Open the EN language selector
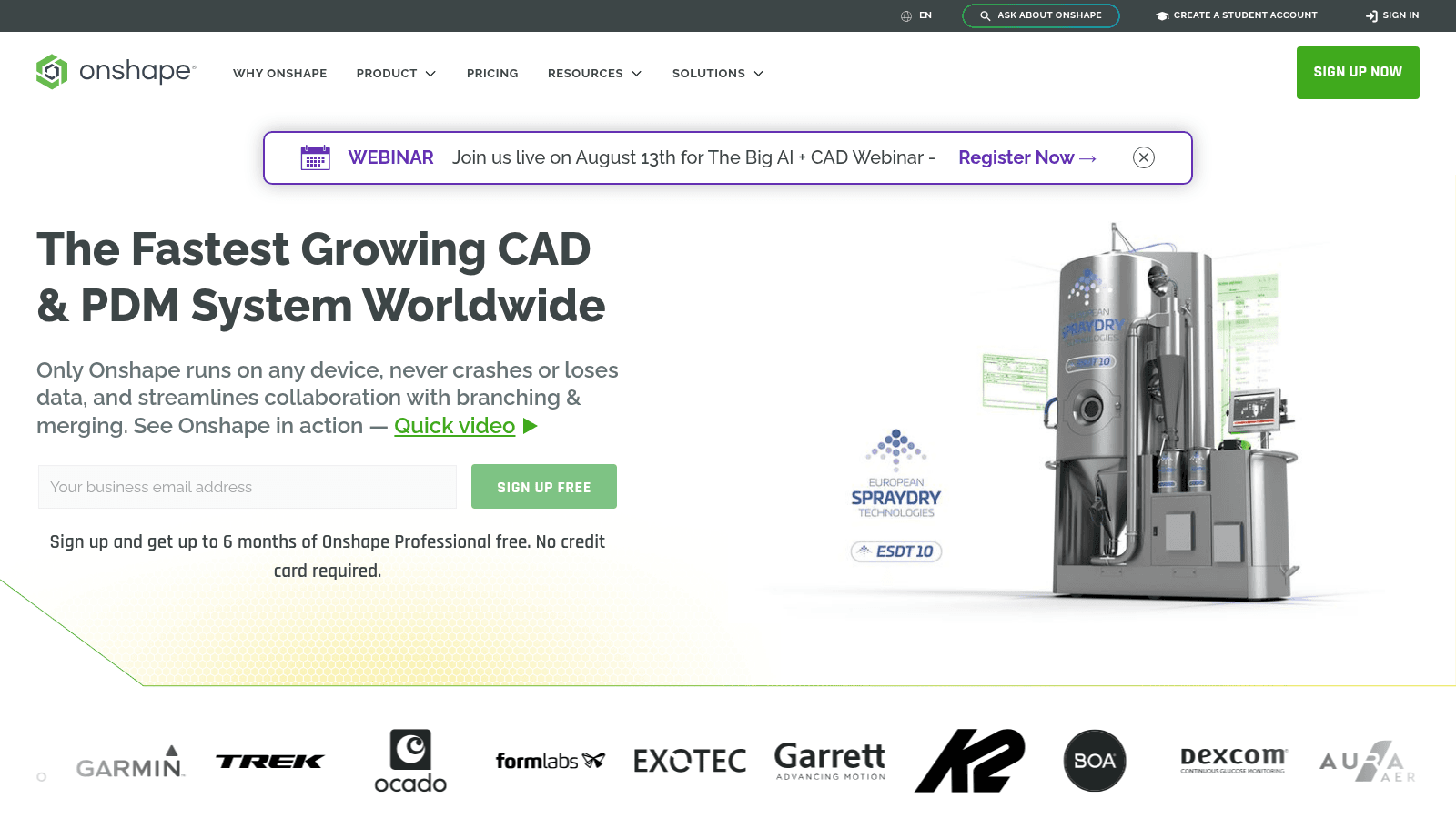Viewport: 1456px width, 819px height. [916, 15]
